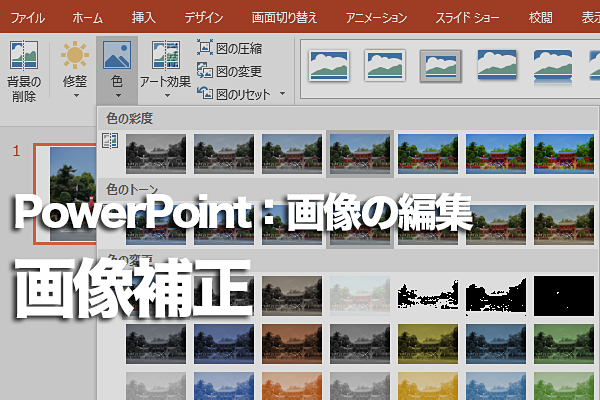Select the 挿入 tab

pos(143,18)
